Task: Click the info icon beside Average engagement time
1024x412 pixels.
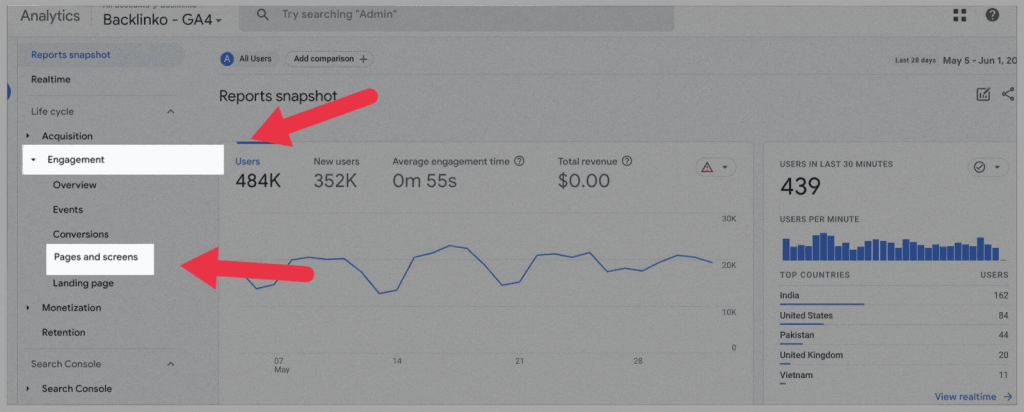Action: click(x=519, y=161)
